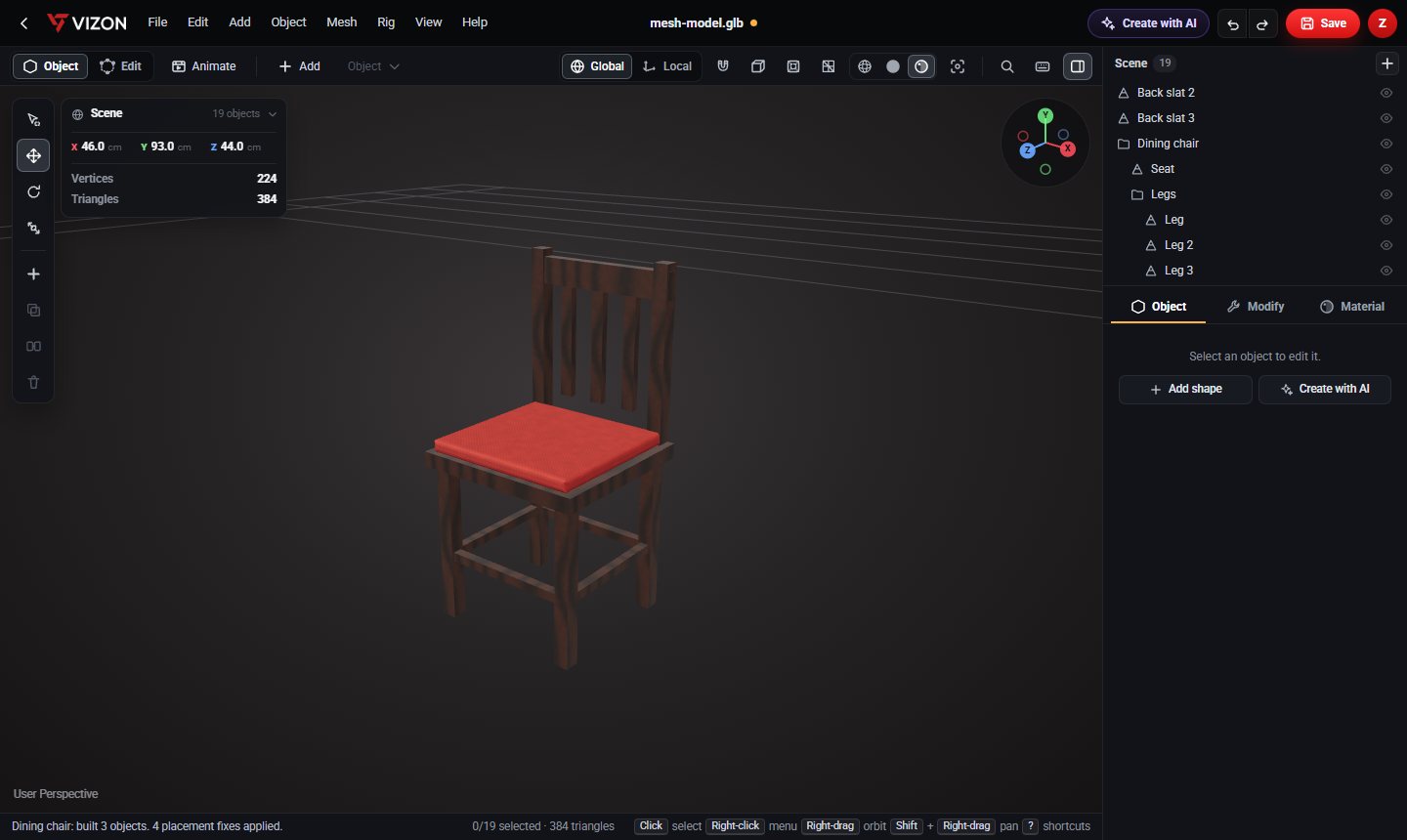The height and width of the screenshot is (840, 1407).
Task: Open the Mesh menu
Action: point(342,22)
